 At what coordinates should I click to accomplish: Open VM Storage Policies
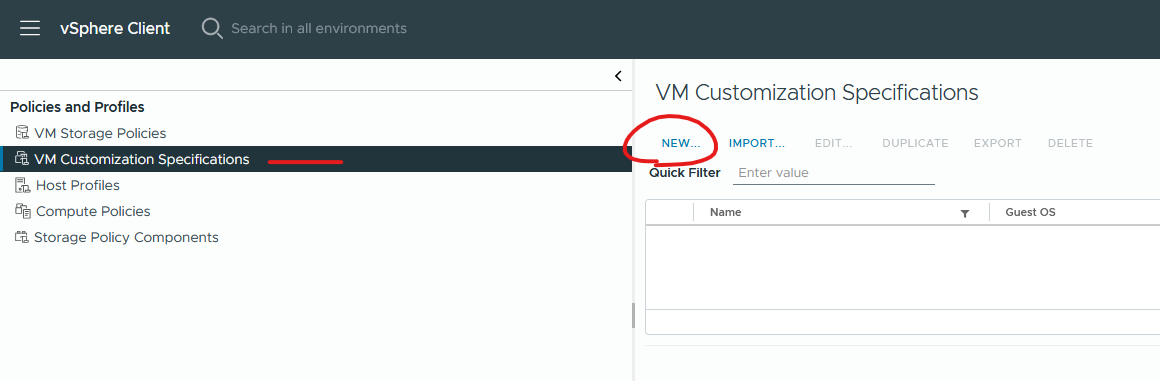[100, 133]
